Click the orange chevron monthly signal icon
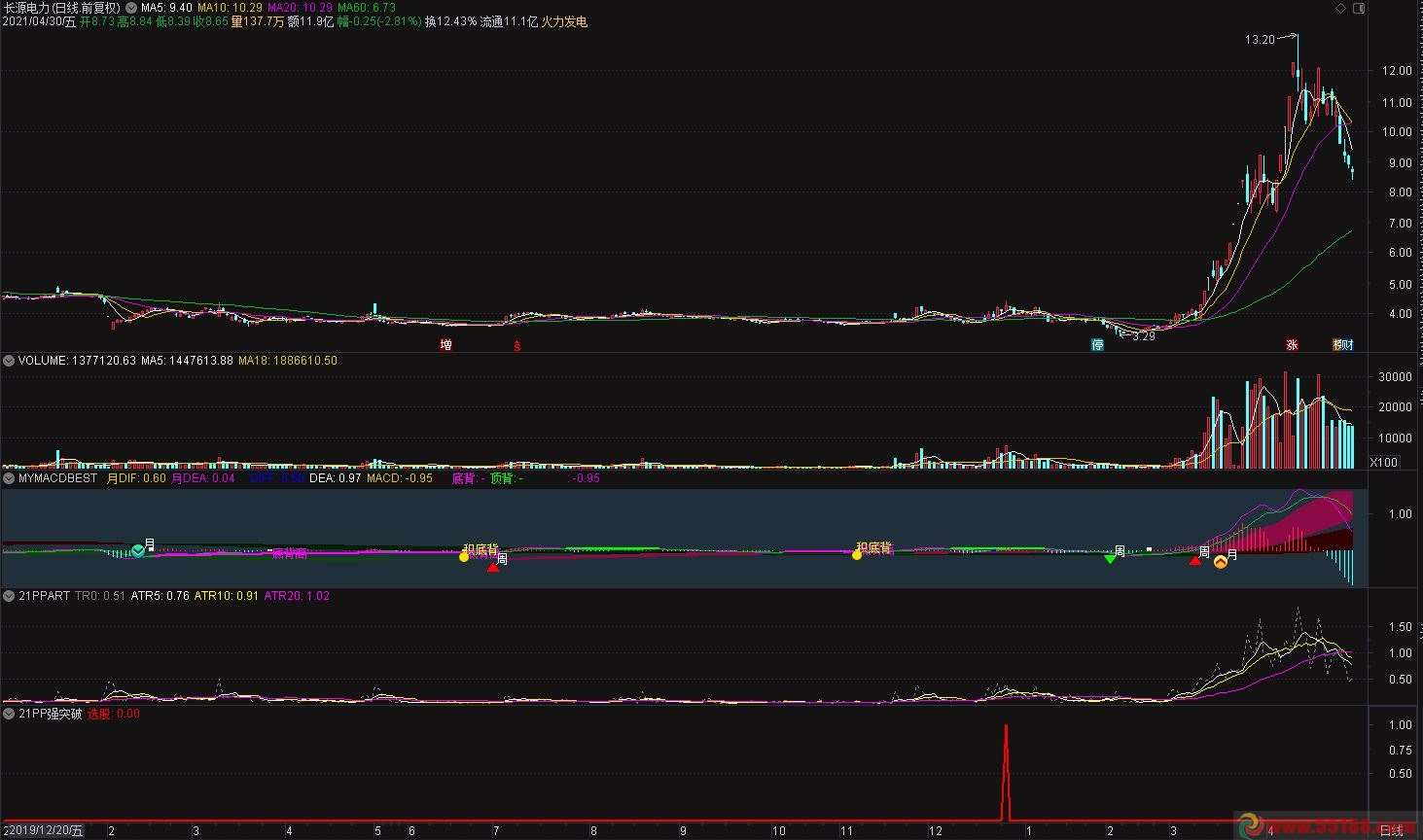This screenshot has width=1423, height=840. [x=1220, y=561]
